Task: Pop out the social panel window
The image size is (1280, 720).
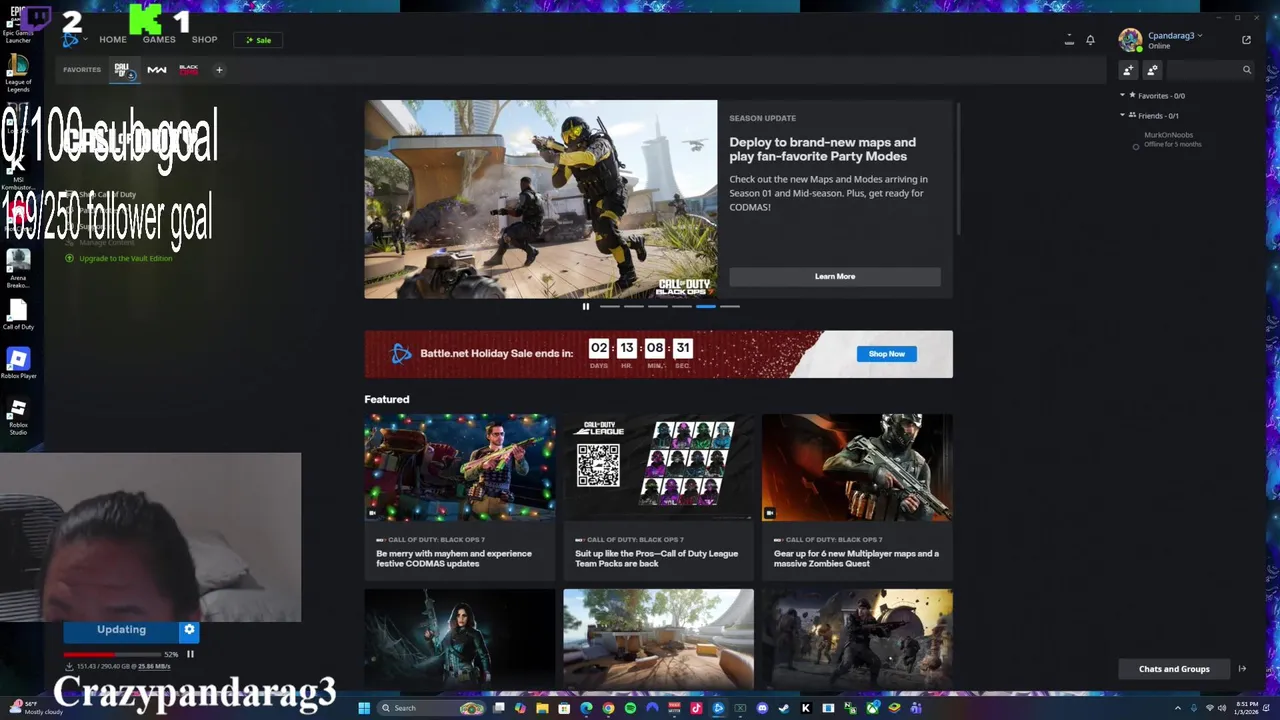Action: tap(1246, 40)
